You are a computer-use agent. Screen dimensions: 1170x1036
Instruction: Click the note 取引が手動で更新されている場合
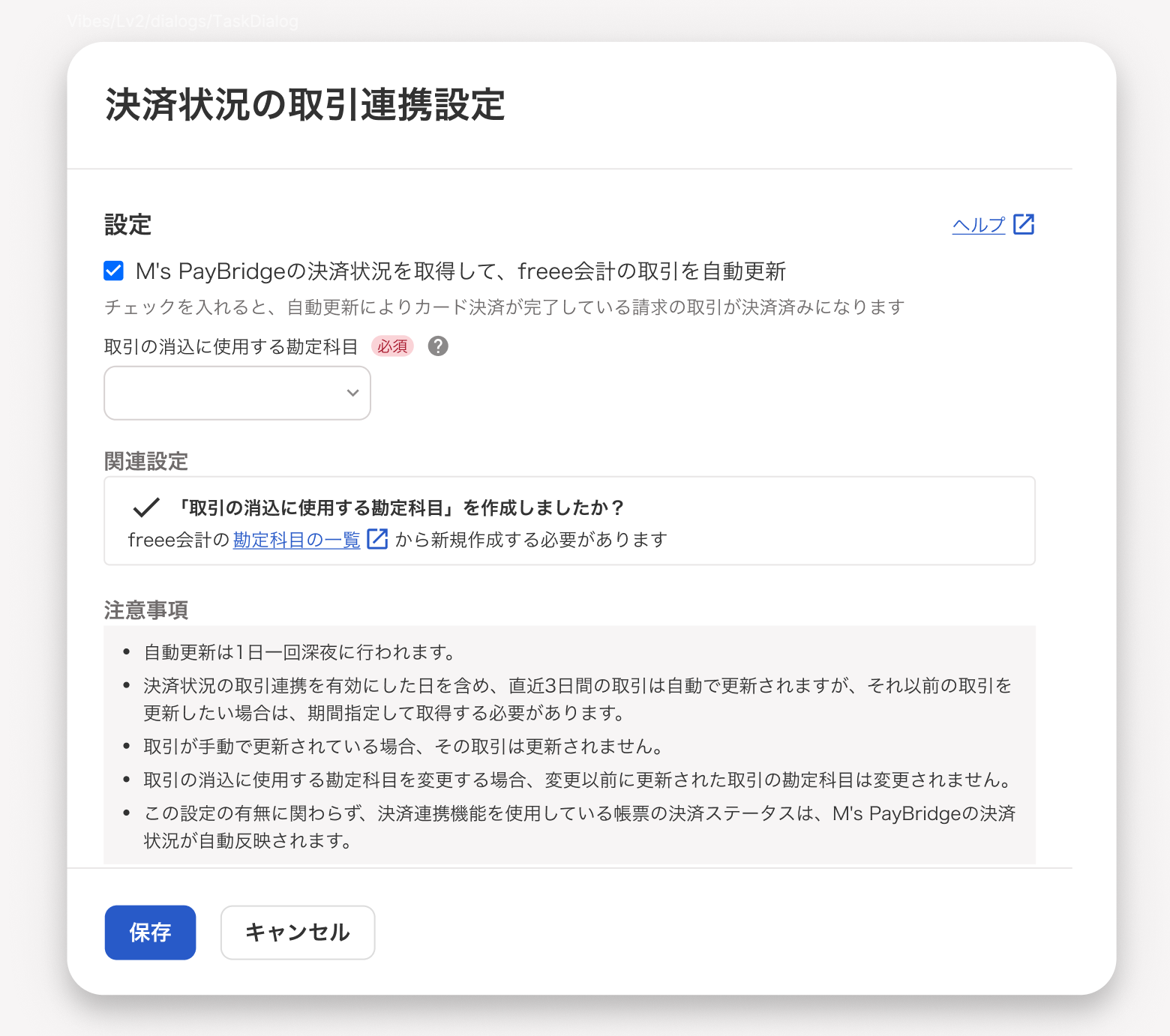tap(403, 747)
